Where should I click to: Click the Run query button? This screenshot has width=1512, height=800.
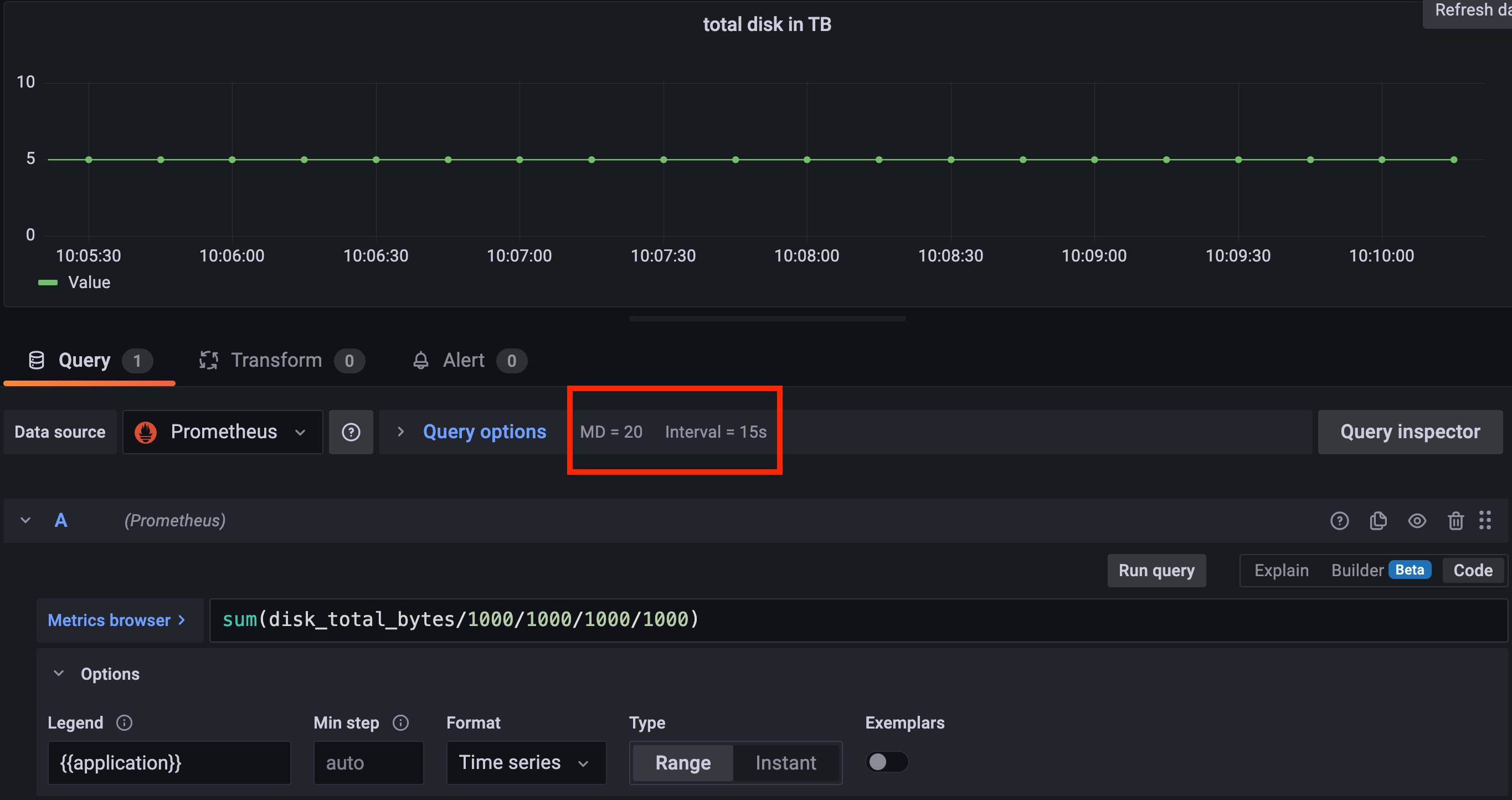coord(1156,571)
